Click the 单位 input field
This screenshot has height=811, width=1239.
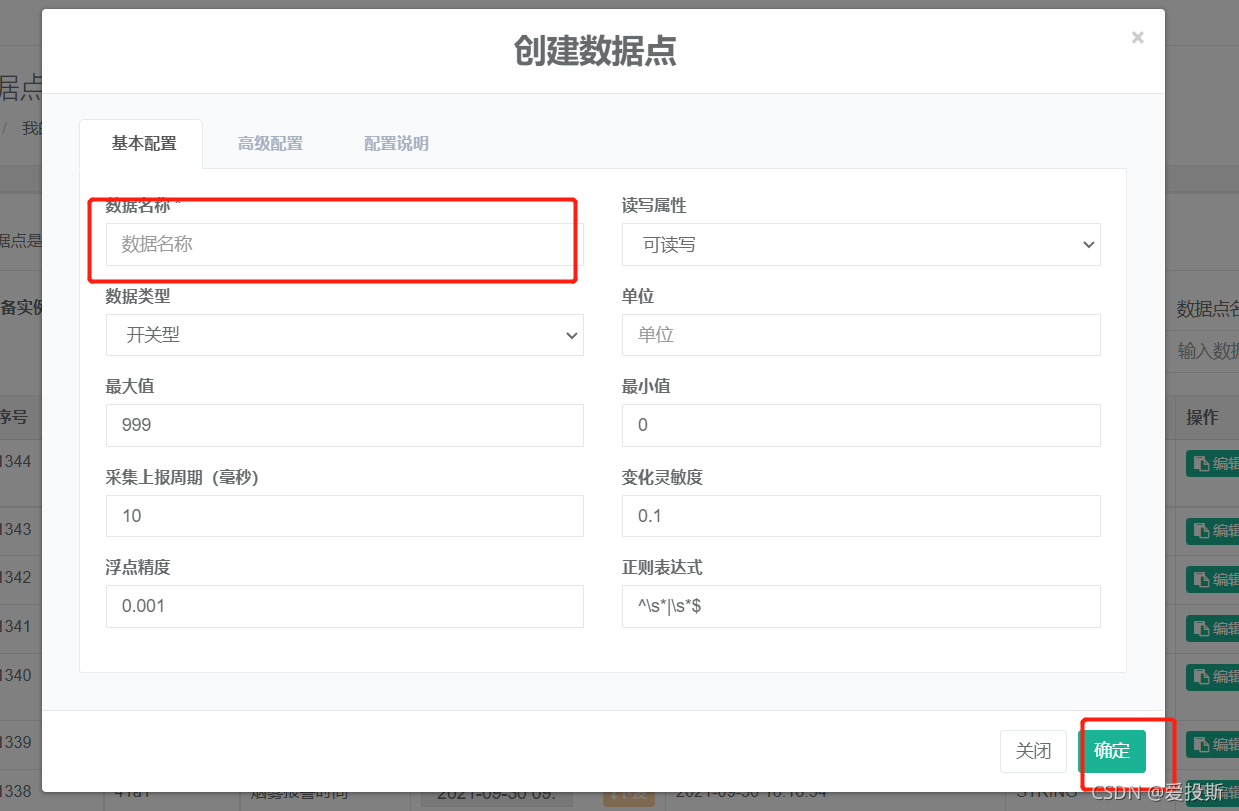pos(860,335)
